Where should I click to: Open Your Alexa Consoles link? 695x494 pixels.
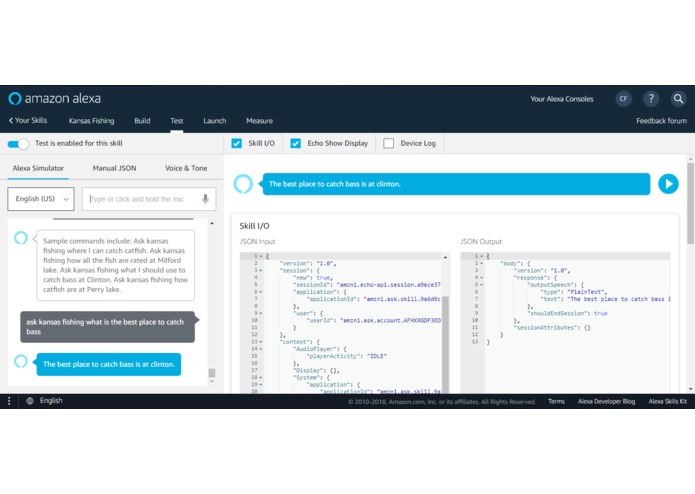tap(562, 99)
